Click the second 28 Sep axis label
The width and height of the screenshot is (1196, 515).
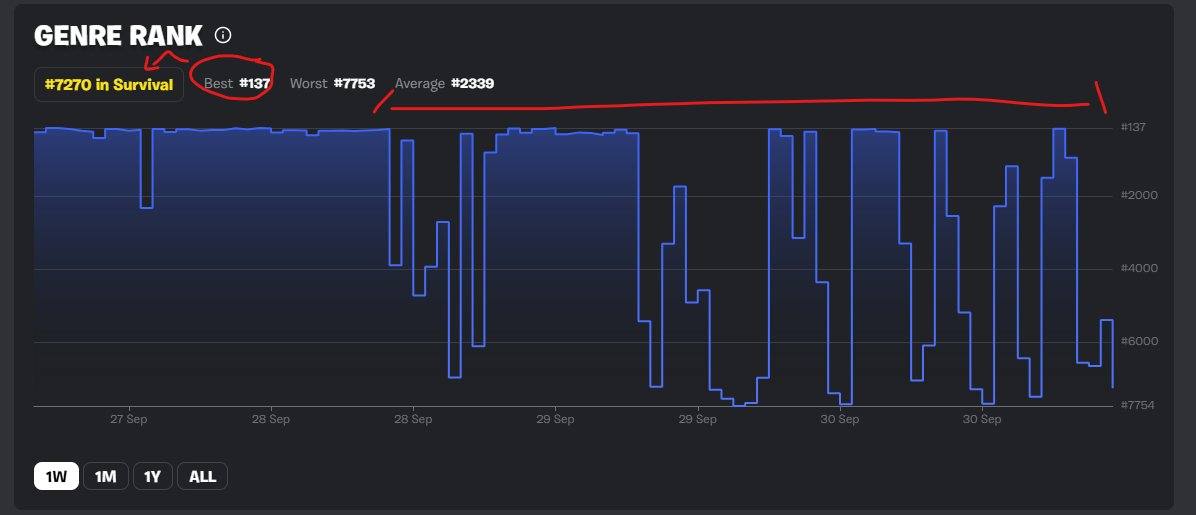[x=413, y=419]
